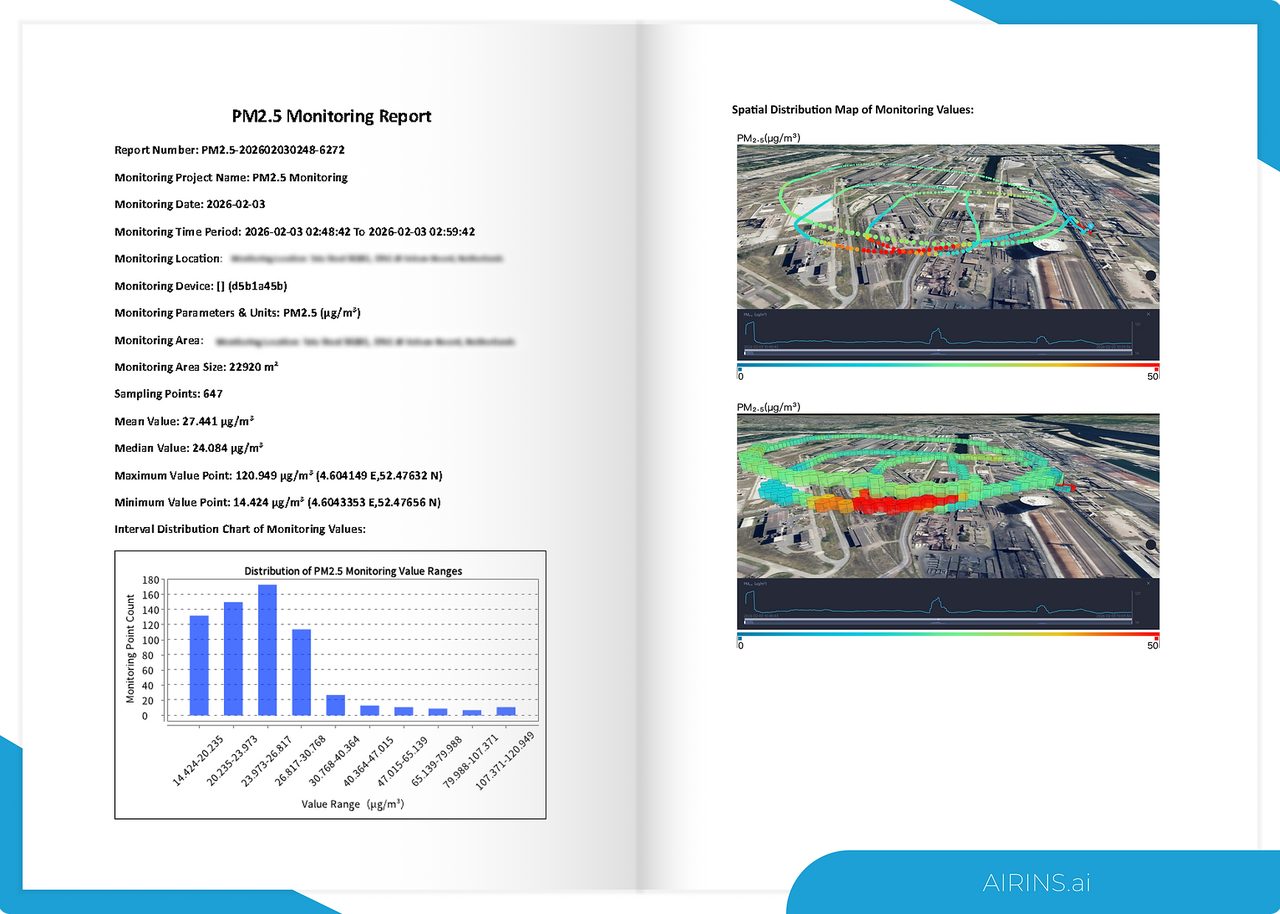Select the red maximum handle on the lower color scale
The width and height of the screenshot is (1280, 914).
(1156, 636)
